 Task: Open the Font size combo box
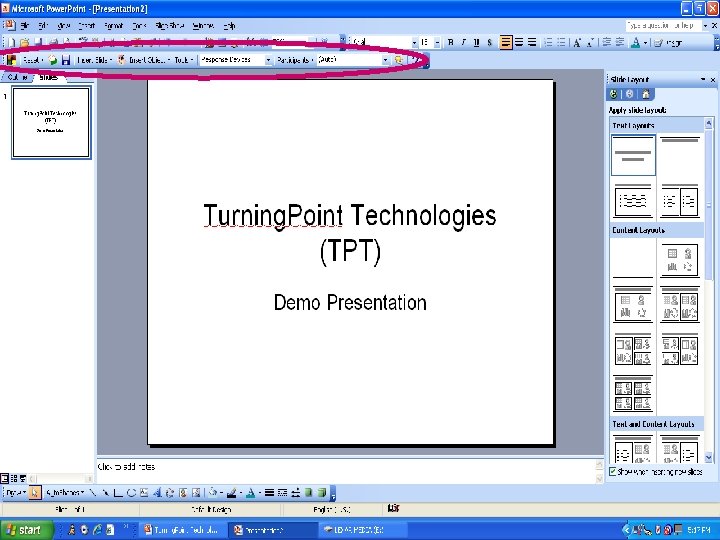[x=430, y=42]
